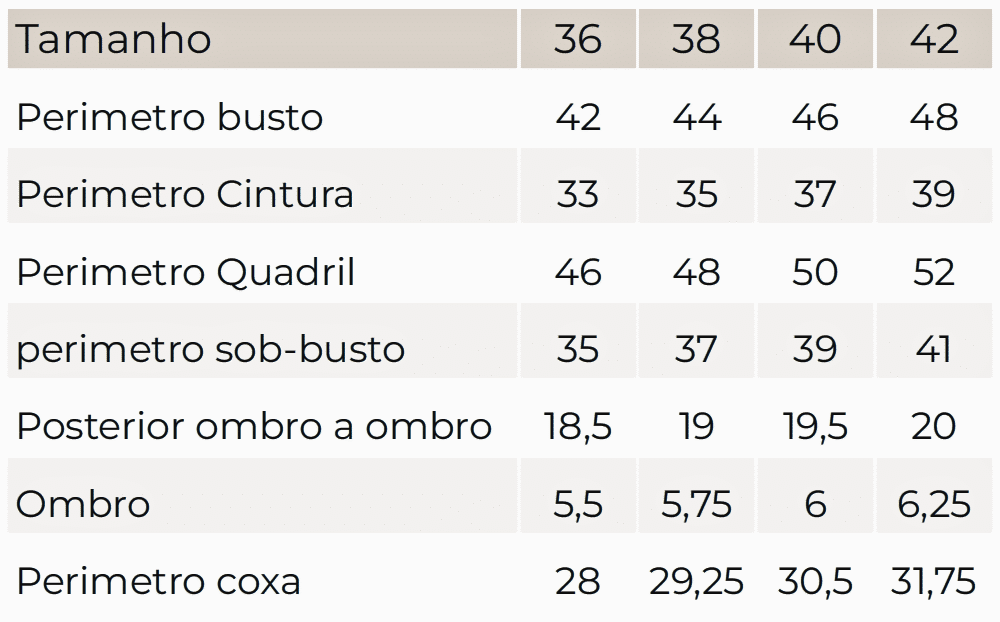Select the 5,75 Ombro value

696,504
